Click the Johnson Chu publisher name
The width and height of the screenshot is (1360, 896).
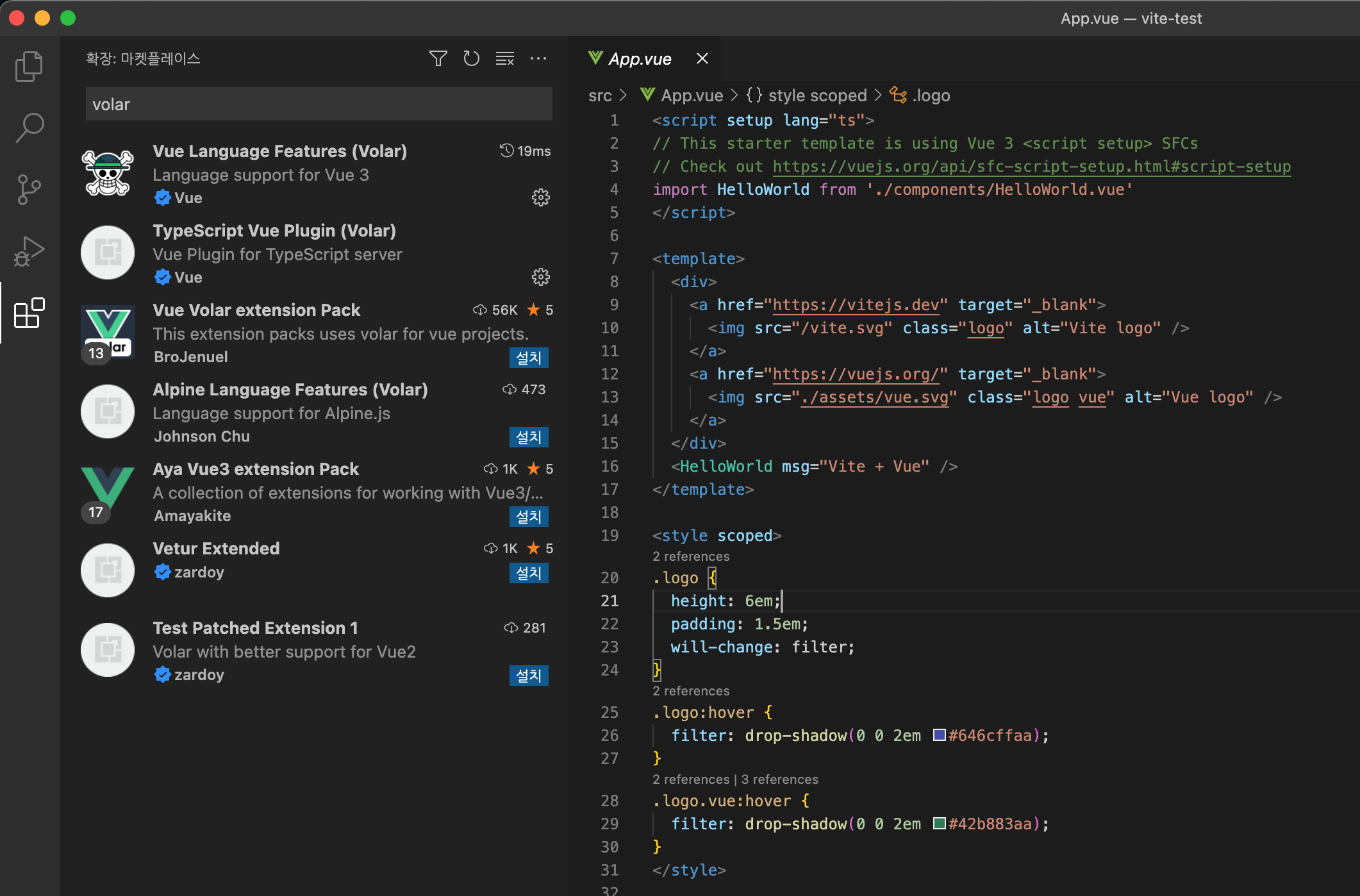pyautogui.click(x=202, y=436)
